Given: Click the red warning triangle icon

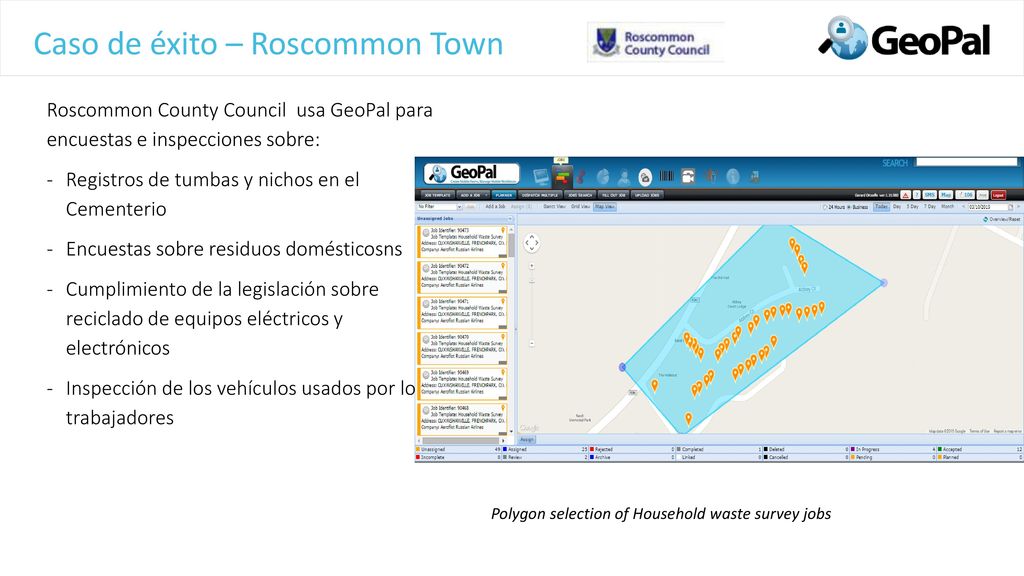Looking at the screenshot, I should point(905,195).
